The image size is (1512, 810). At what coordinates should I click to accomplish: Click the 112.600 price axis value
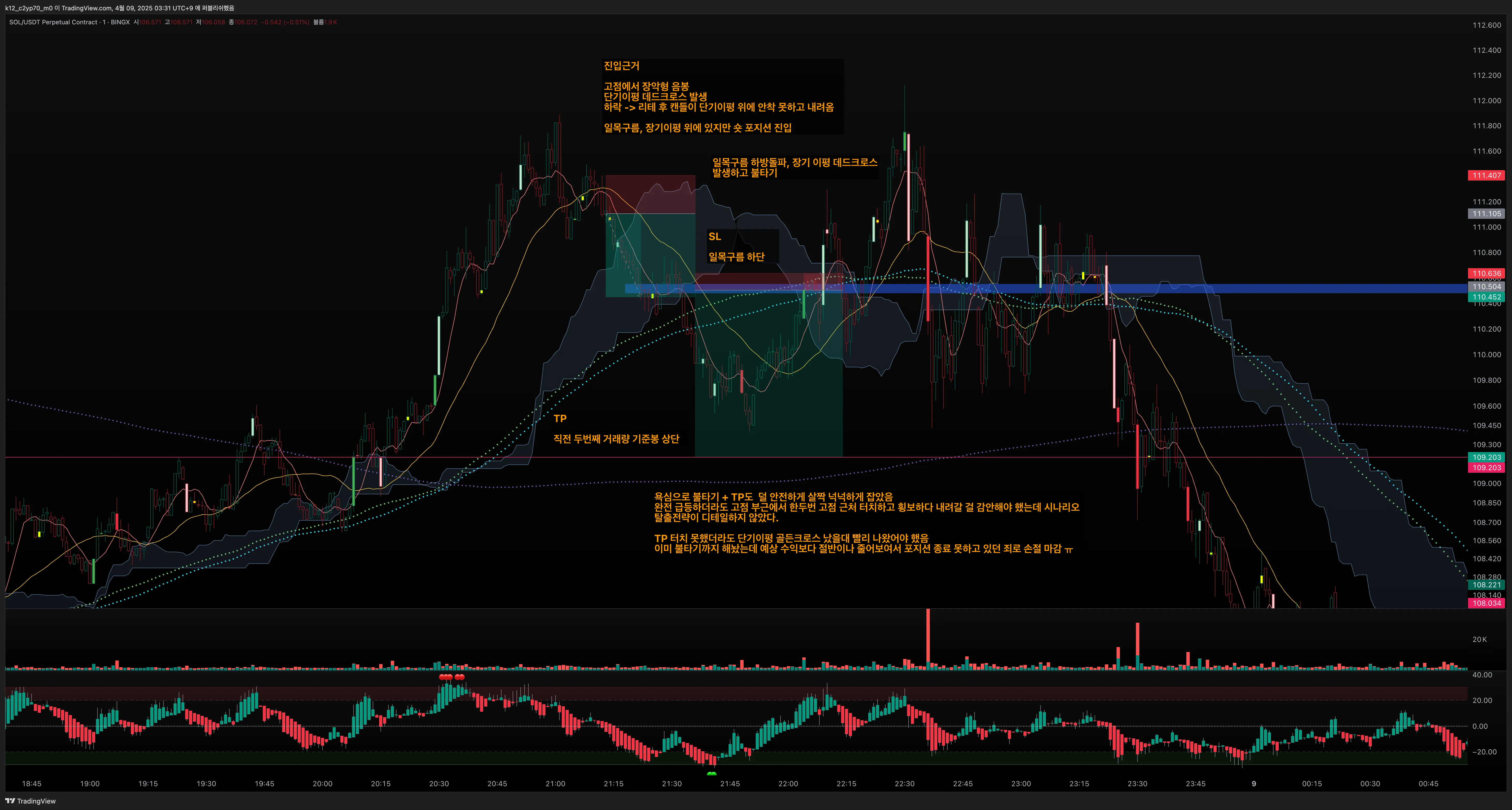1486,25
